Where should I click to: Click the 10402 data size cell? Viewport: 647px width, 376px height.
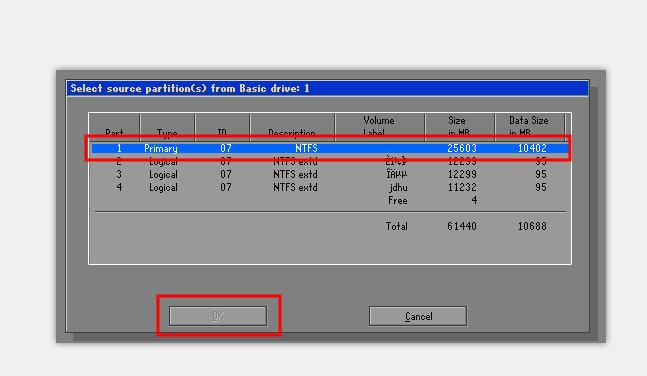coord(532,148)
